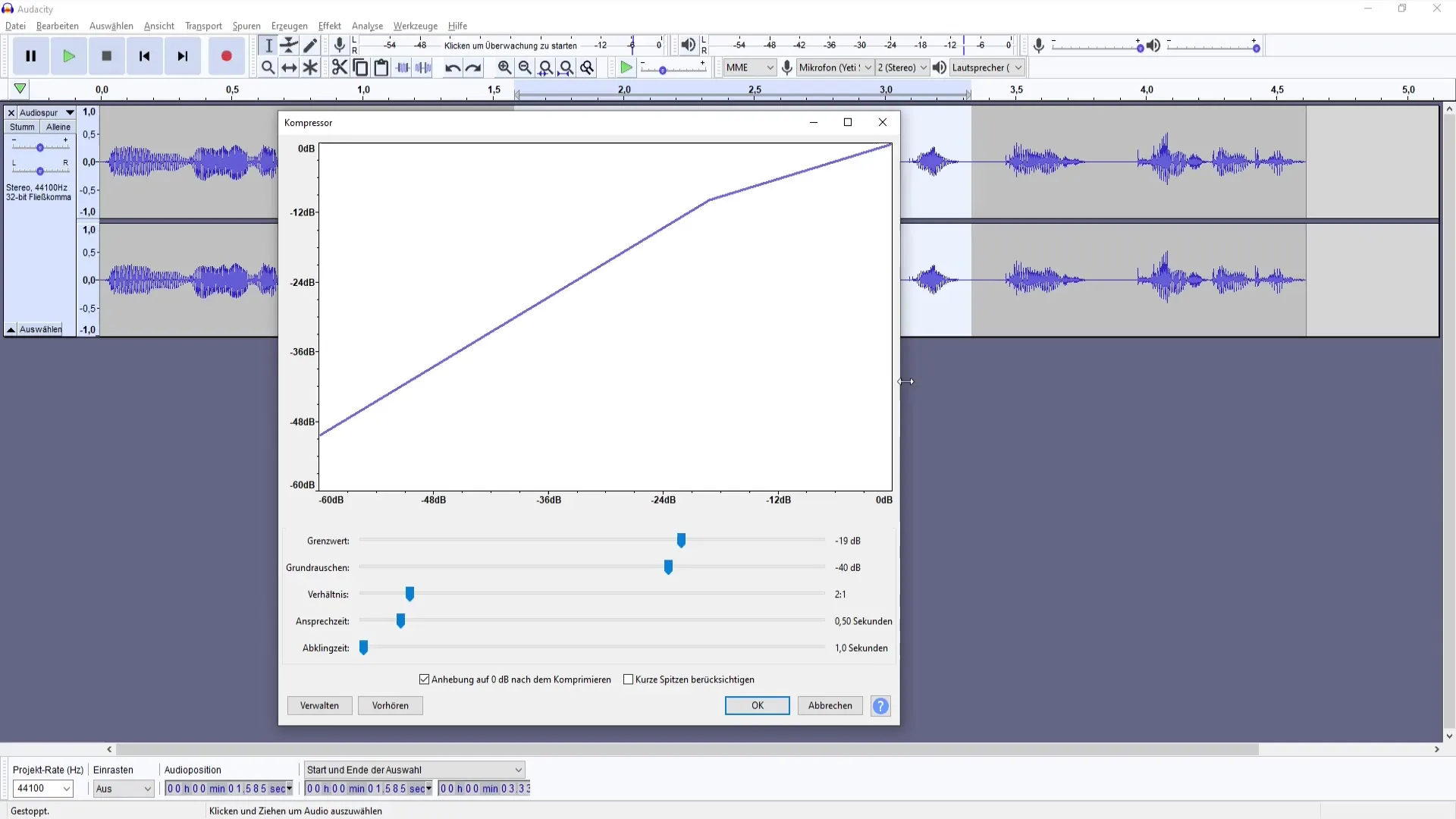Viewport: 1456px width, 819px height.
Task: Open the Einrasten Aus dropdown
Action: [x=124, y=789]
